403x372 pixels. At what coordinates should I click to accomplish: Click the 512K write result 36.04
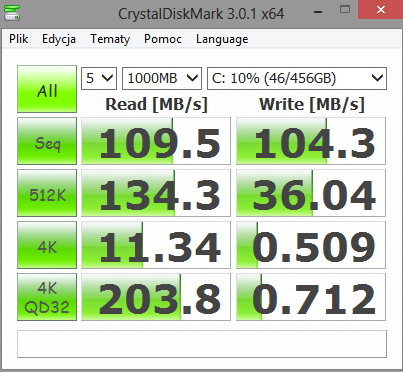coord(311,193)
